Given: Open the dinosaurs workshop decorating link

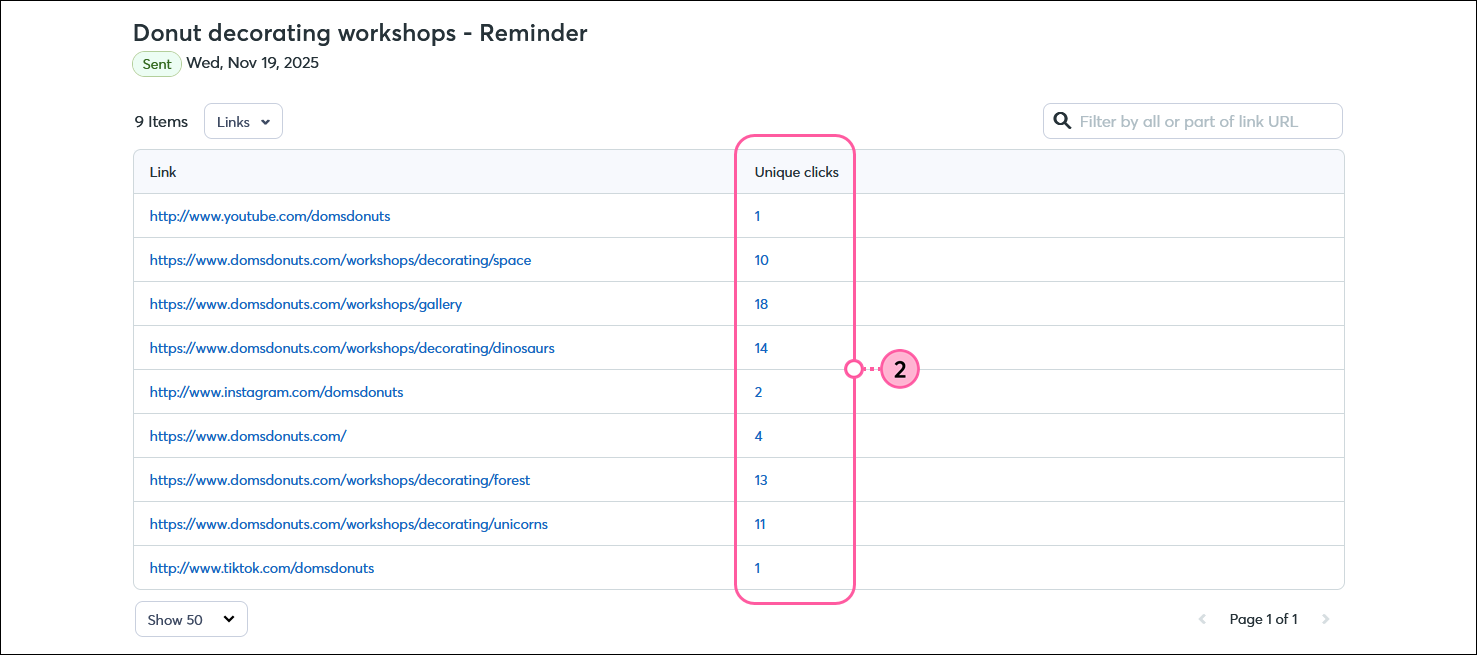Looking at the screenshot, I should click(352, 348).
